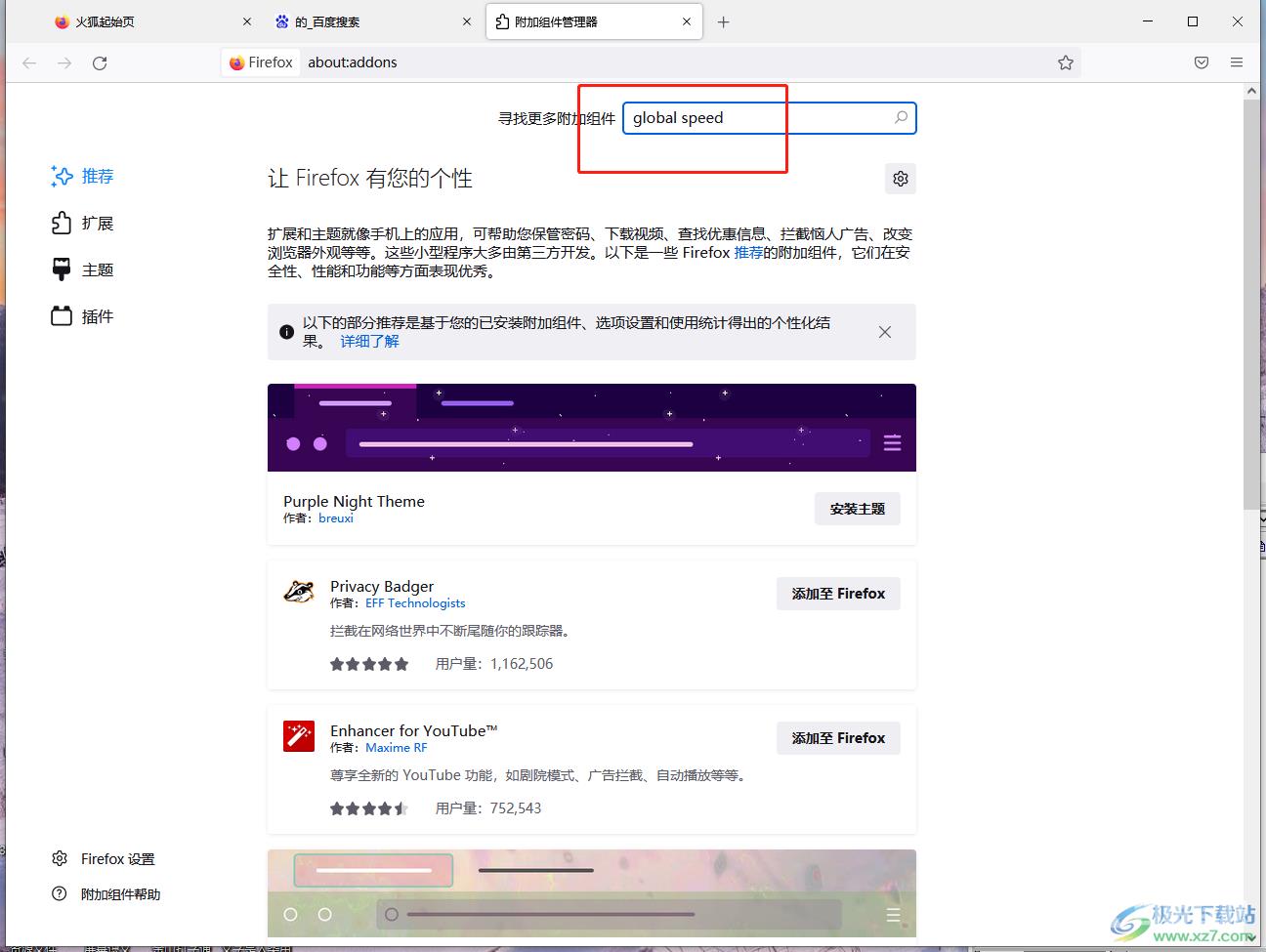The image size is (1266, 952).
Task: Click the user count 1,162,506
Action: [522, 664]
